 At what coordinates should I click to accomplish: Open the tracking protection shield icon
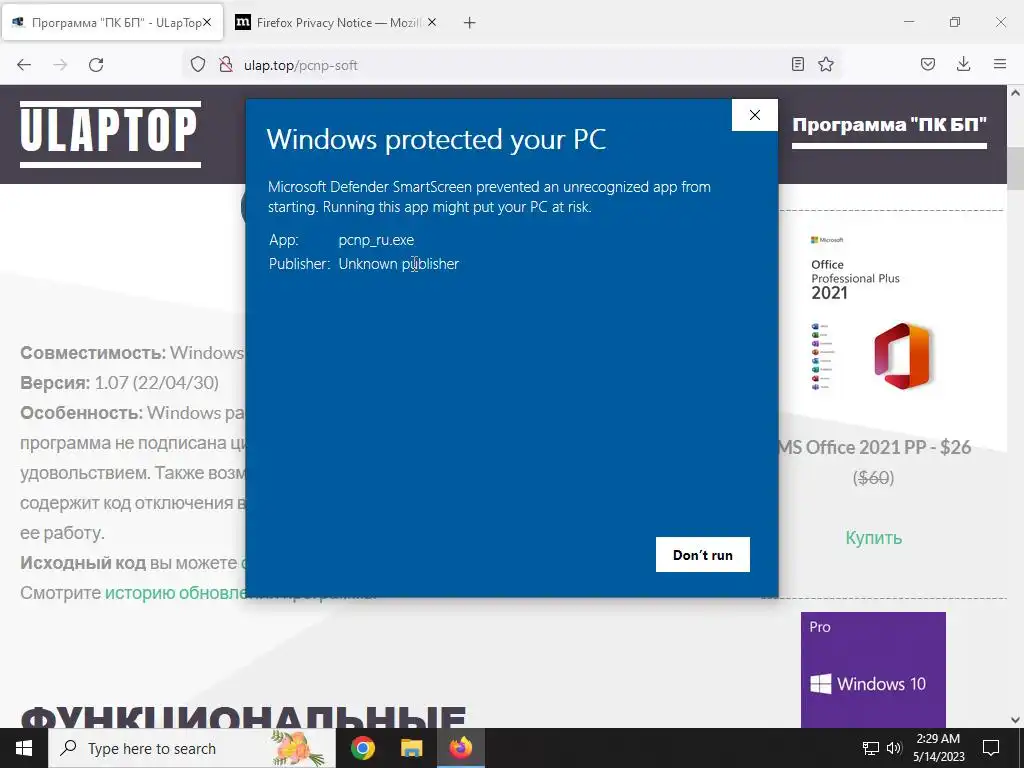tap(198, 65)
